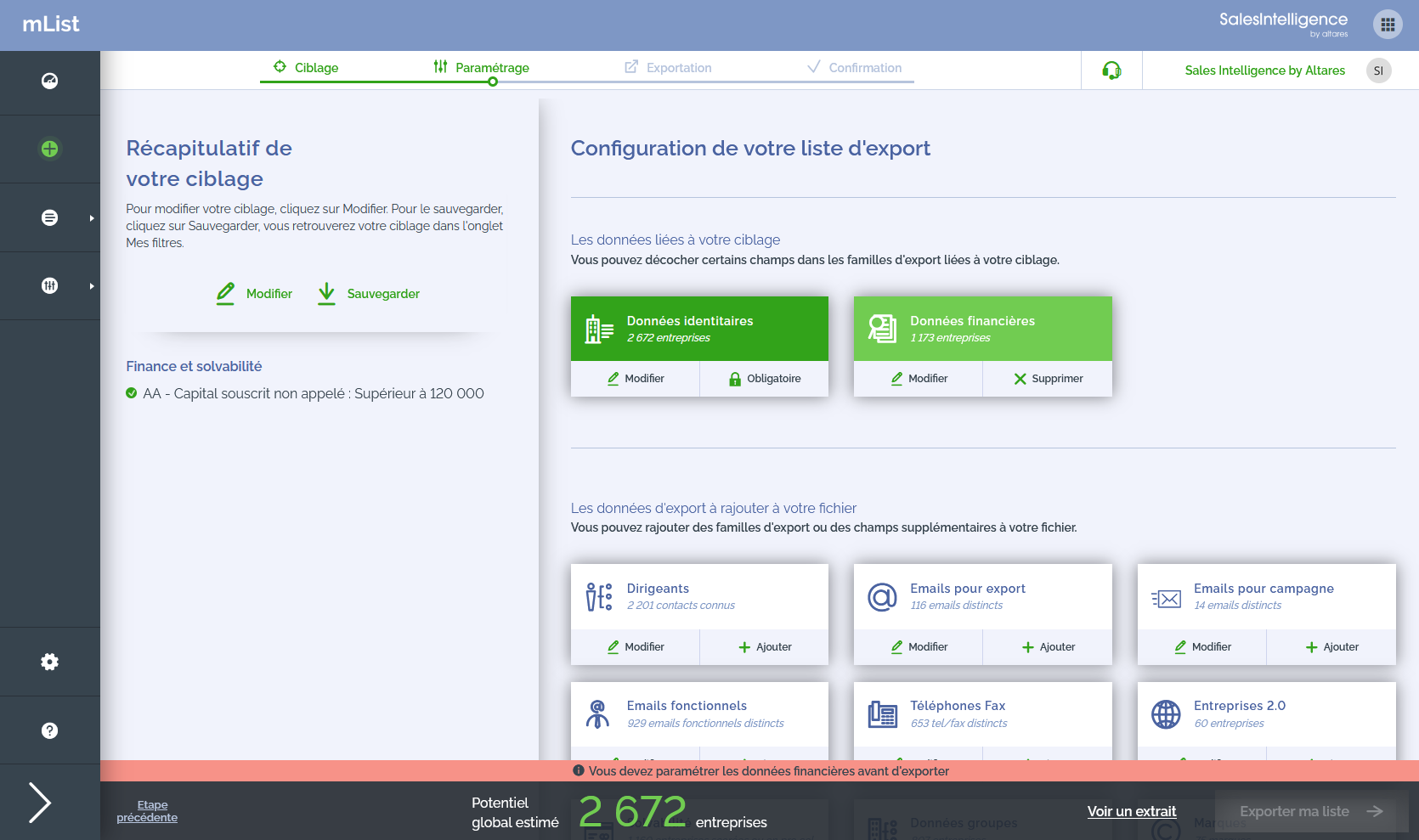1419x840 pixels.
Task: Open the apps grid menu icon
Action: 1388,25
